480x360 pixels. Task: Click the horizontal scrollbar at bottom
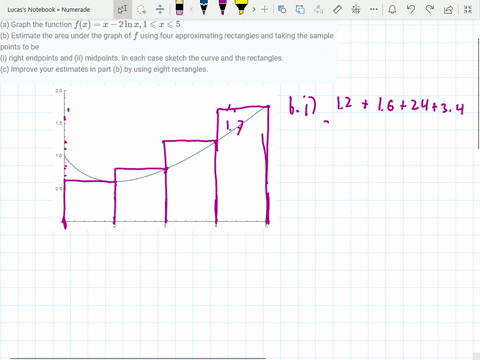tap(138, 358)
